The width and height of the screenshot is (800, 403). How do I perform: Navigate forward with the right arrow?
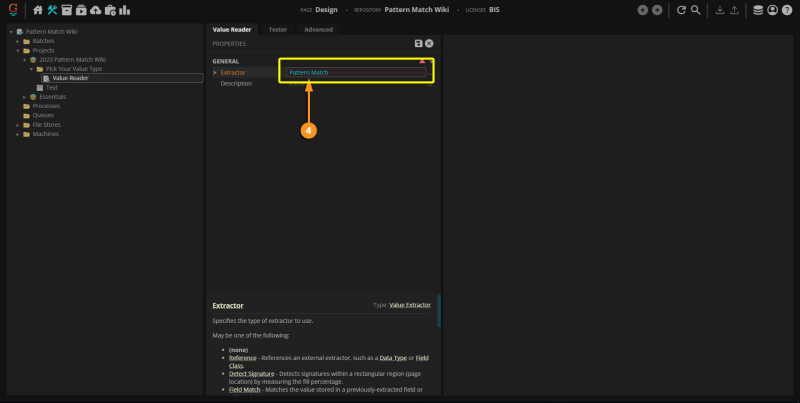[x=657, y=10]
